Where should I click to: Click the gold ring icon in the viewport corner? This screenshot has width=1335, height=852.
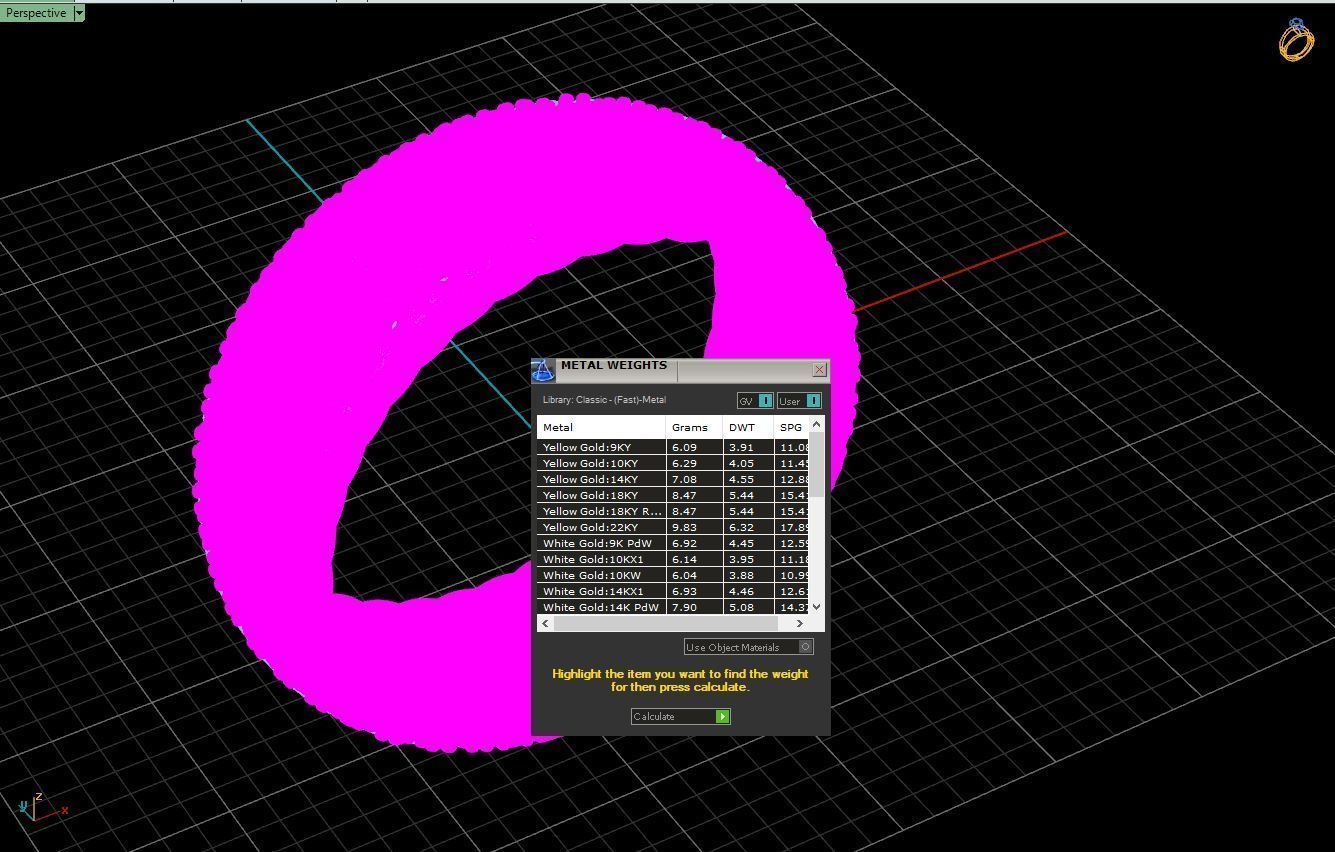coord(1296,40)
